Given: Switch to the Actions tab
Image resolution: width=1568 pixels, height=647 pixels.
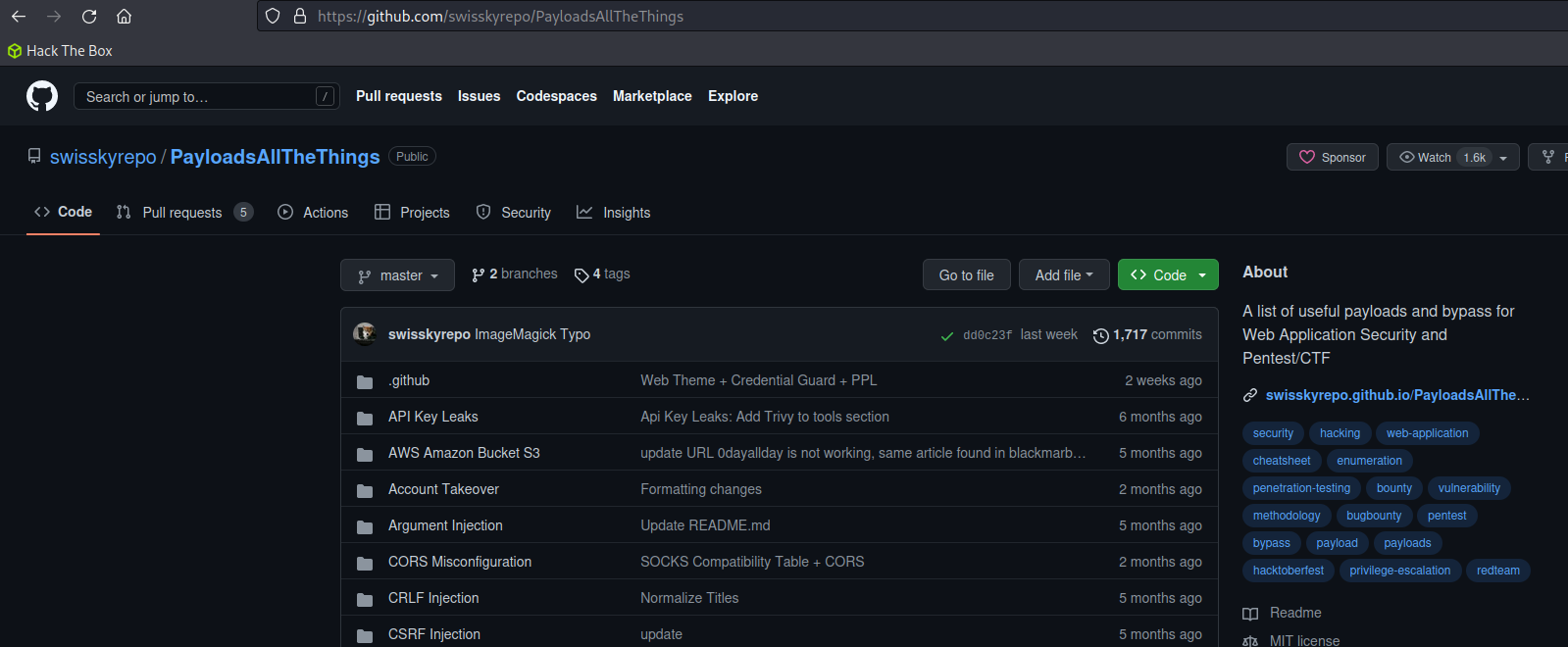Looking at the screenshot, I should point(313,212).
